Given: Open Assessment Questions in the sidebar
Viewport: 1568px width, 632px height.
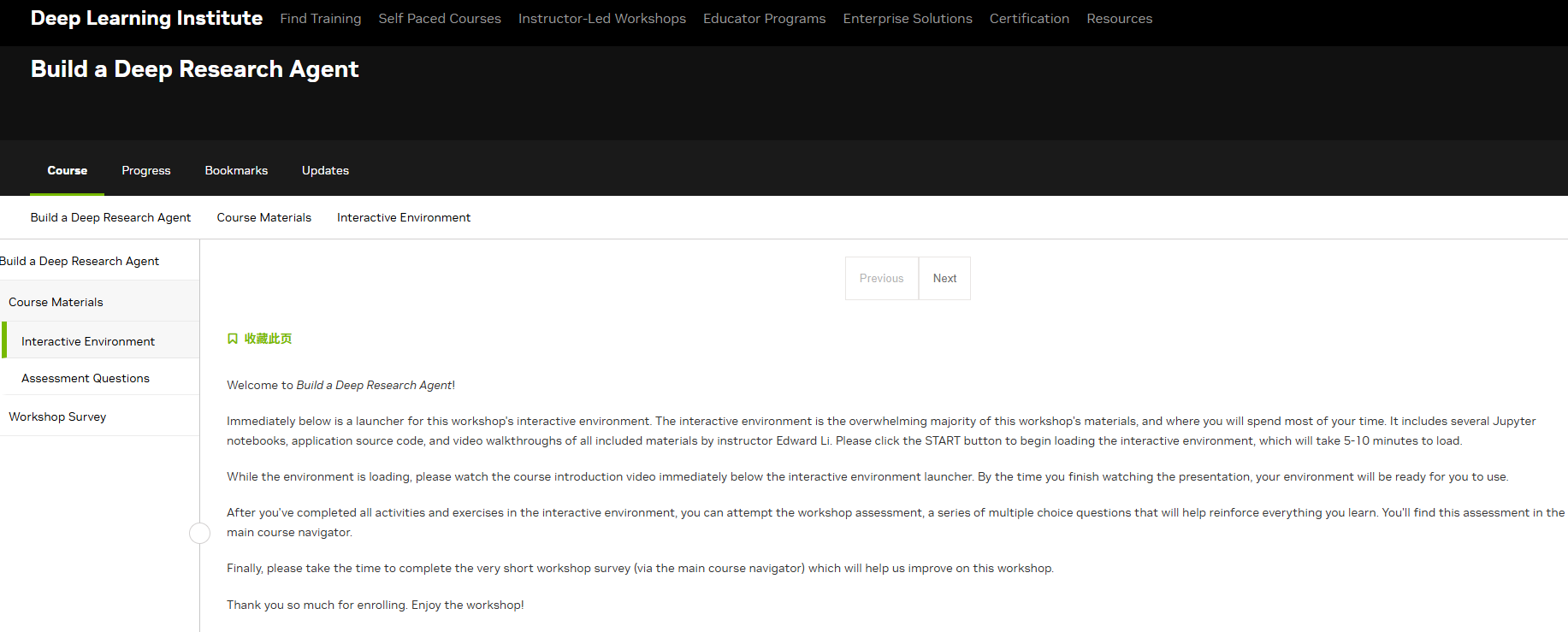Looking at the screenshot, I should point(101,378).
